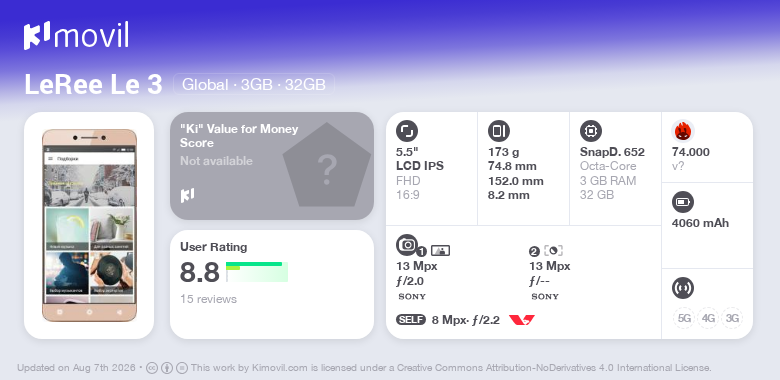Click the small Ki logo in score card
780x380 pixels.
187,195
